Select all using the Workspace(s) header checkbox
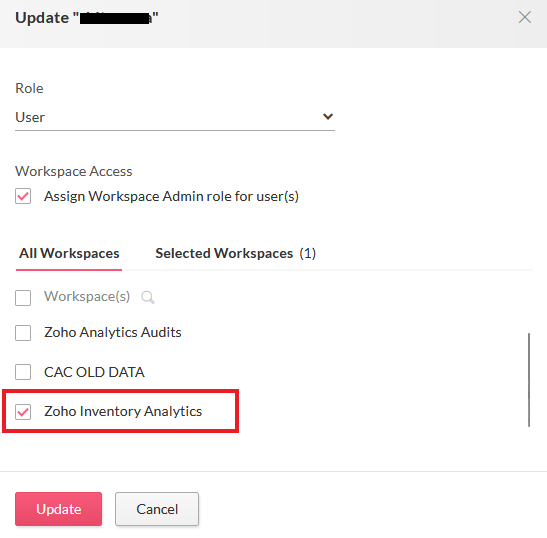This screenshot has height=538, width=547. click(x=23, y=298)
